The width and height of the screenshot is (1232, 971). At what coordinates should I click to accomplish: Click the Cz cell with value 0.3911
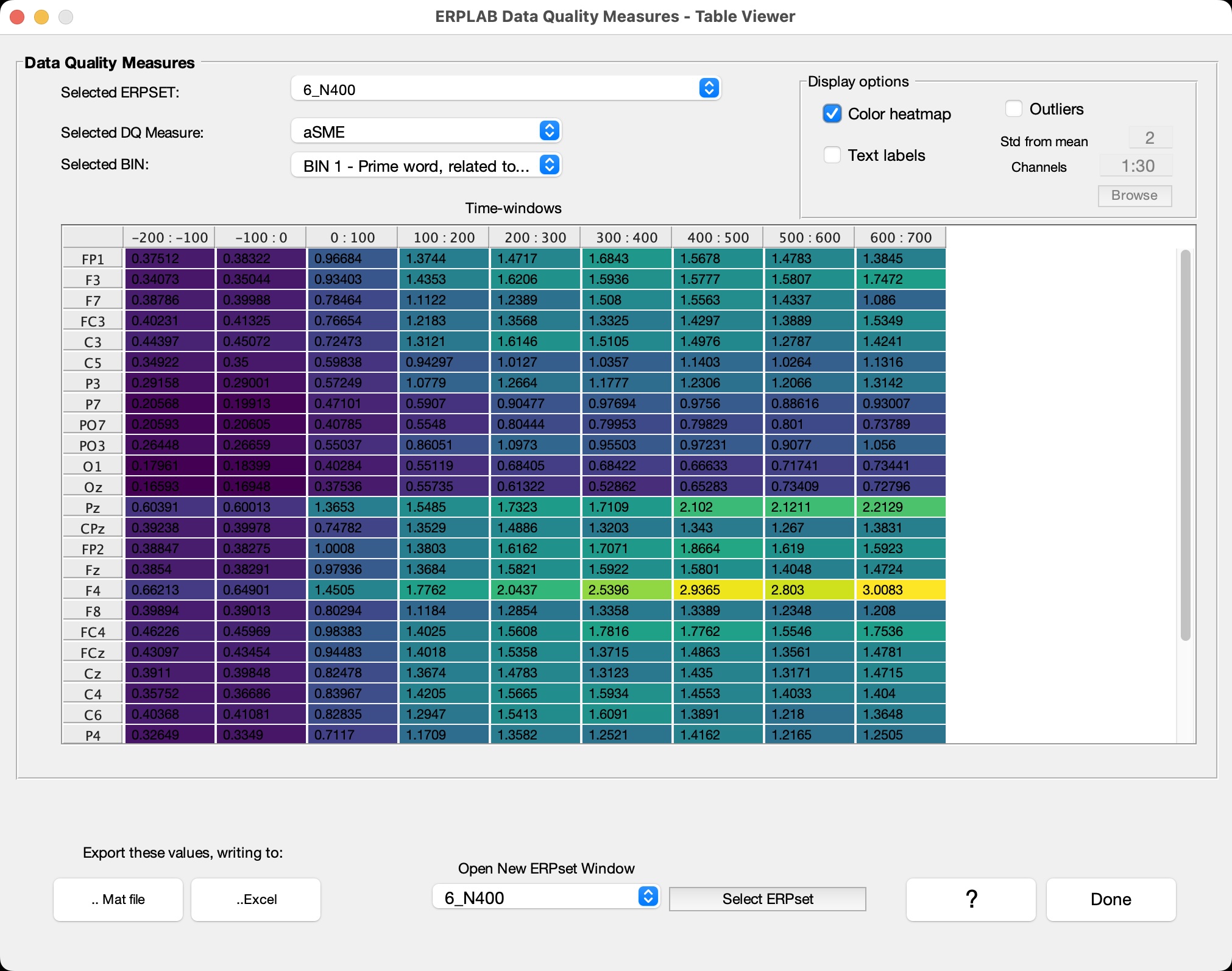pos(169,673)
